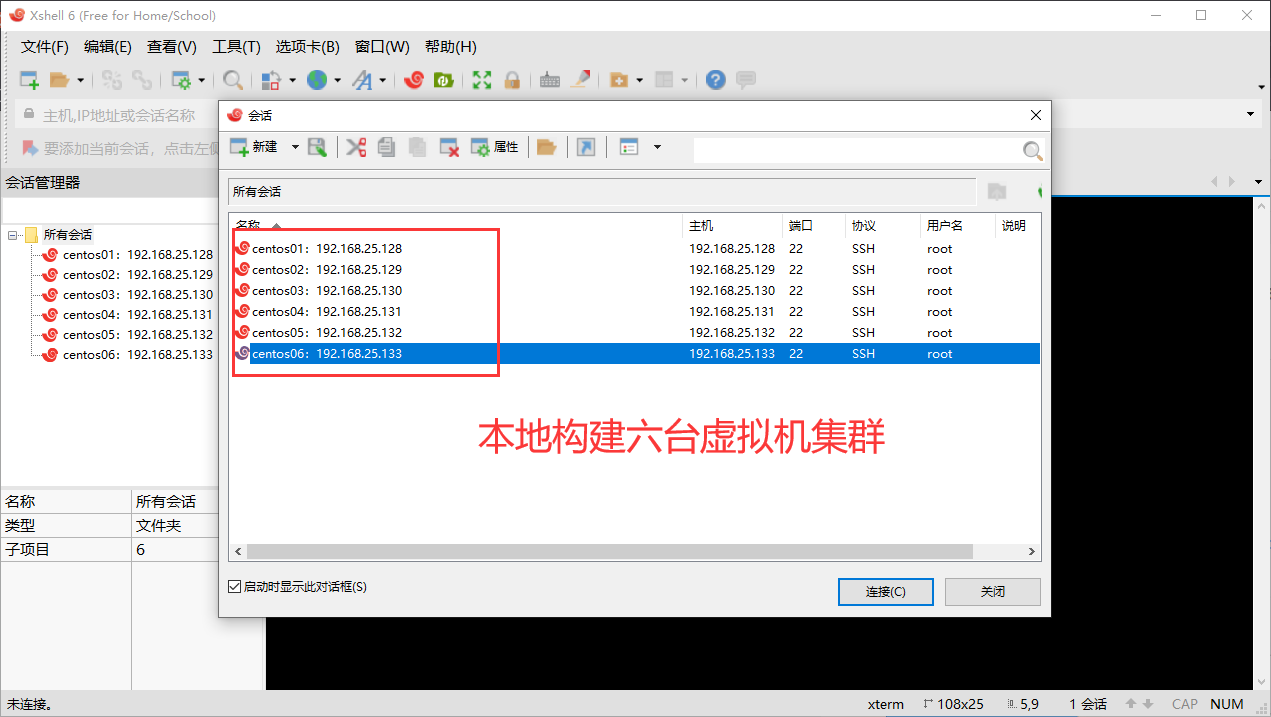Open tab list dropdown arrow at right edge

(1259, 182)
